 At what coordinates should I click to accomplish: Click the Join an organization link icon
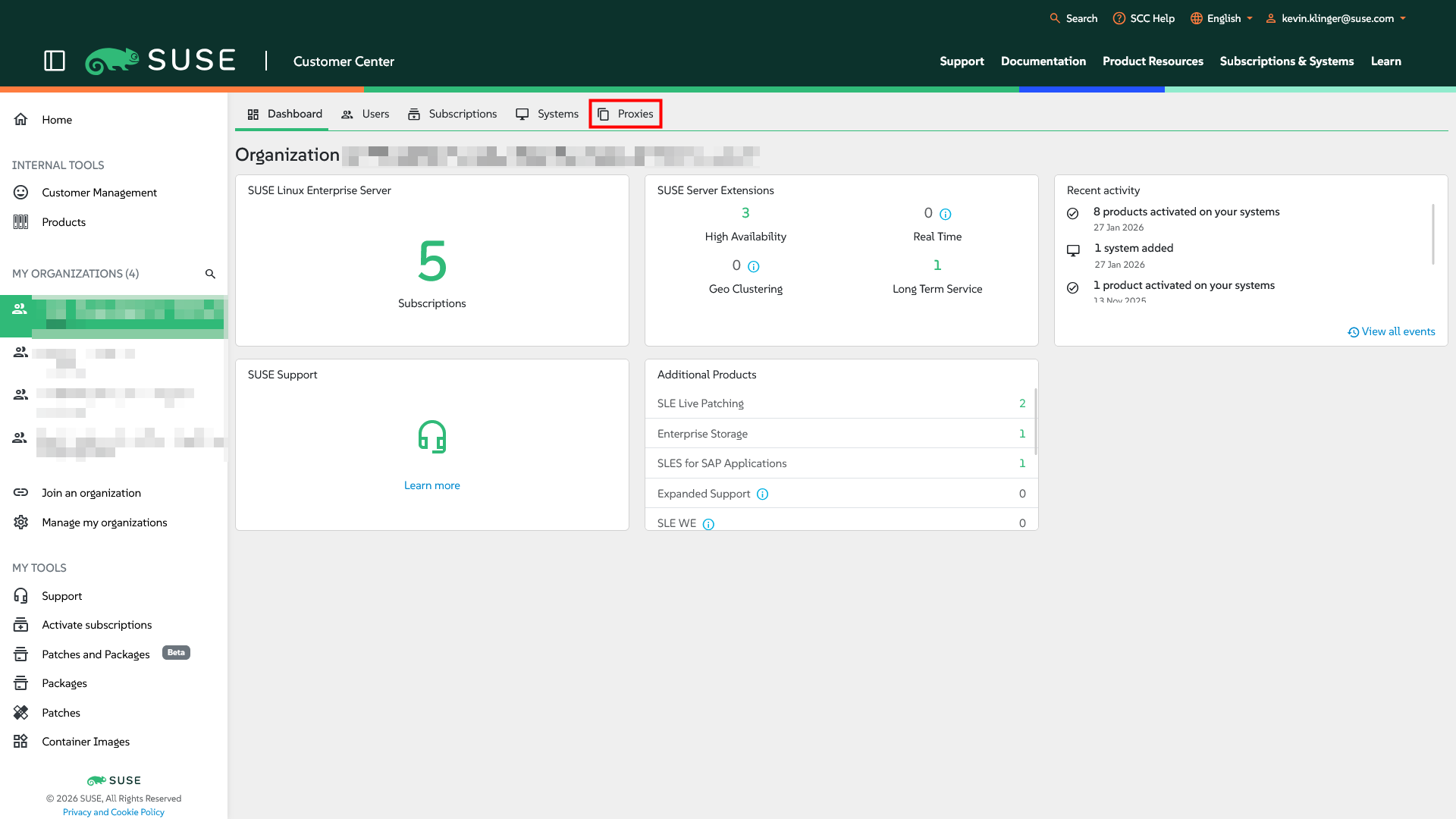coord(21,493)
